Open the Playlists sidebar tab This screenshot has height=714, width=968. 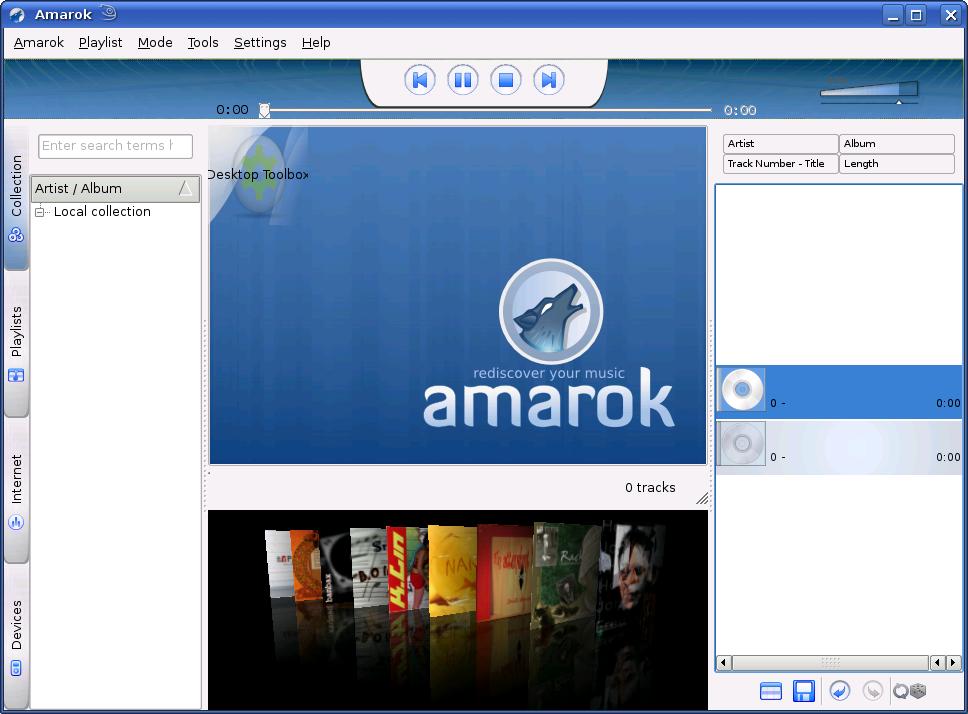click(16, 344)
